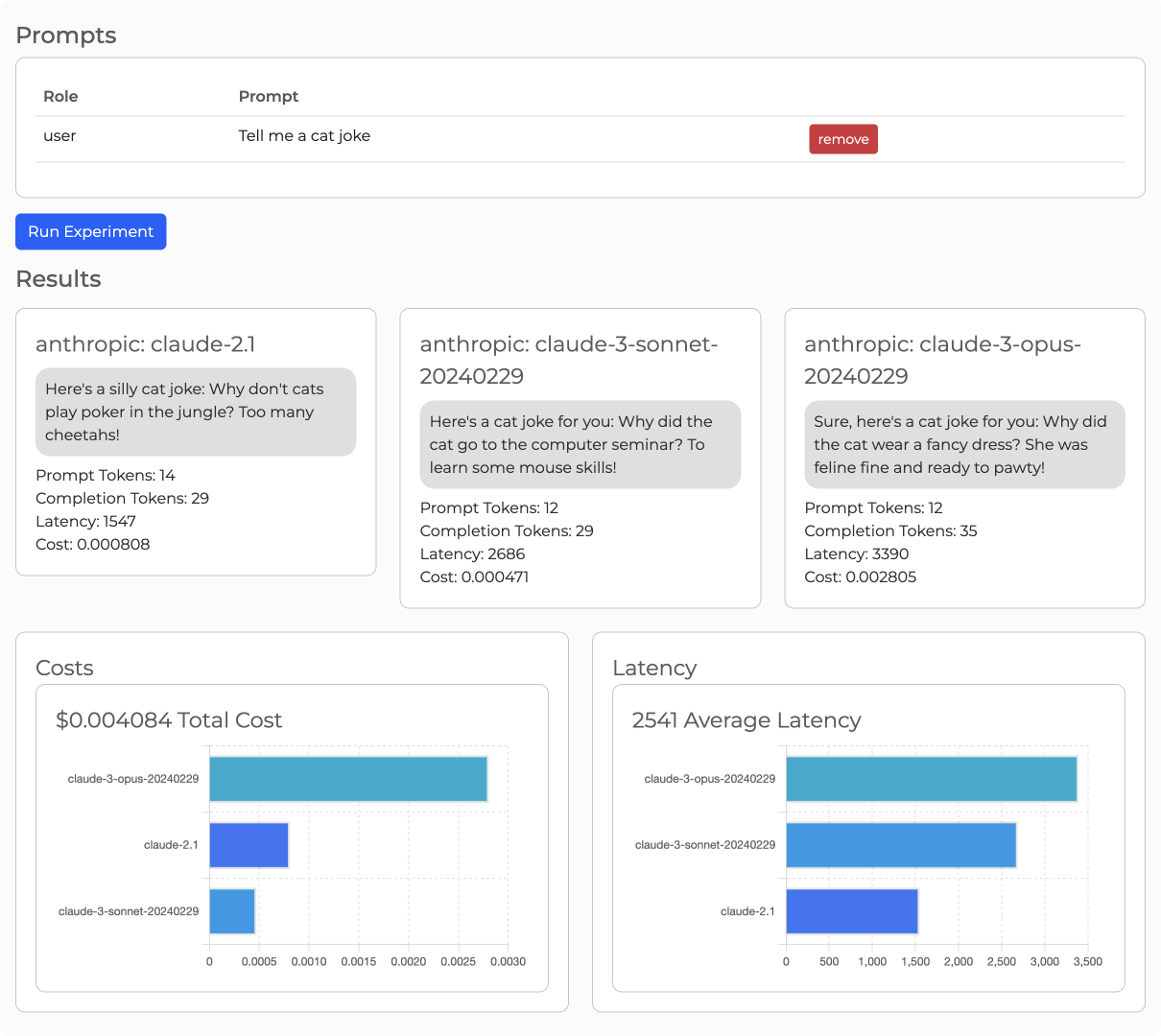Select the claude-3-sonnet-20240229 card title
The height and width of the screenshot is (1036, 1161).
click(568, 360)
